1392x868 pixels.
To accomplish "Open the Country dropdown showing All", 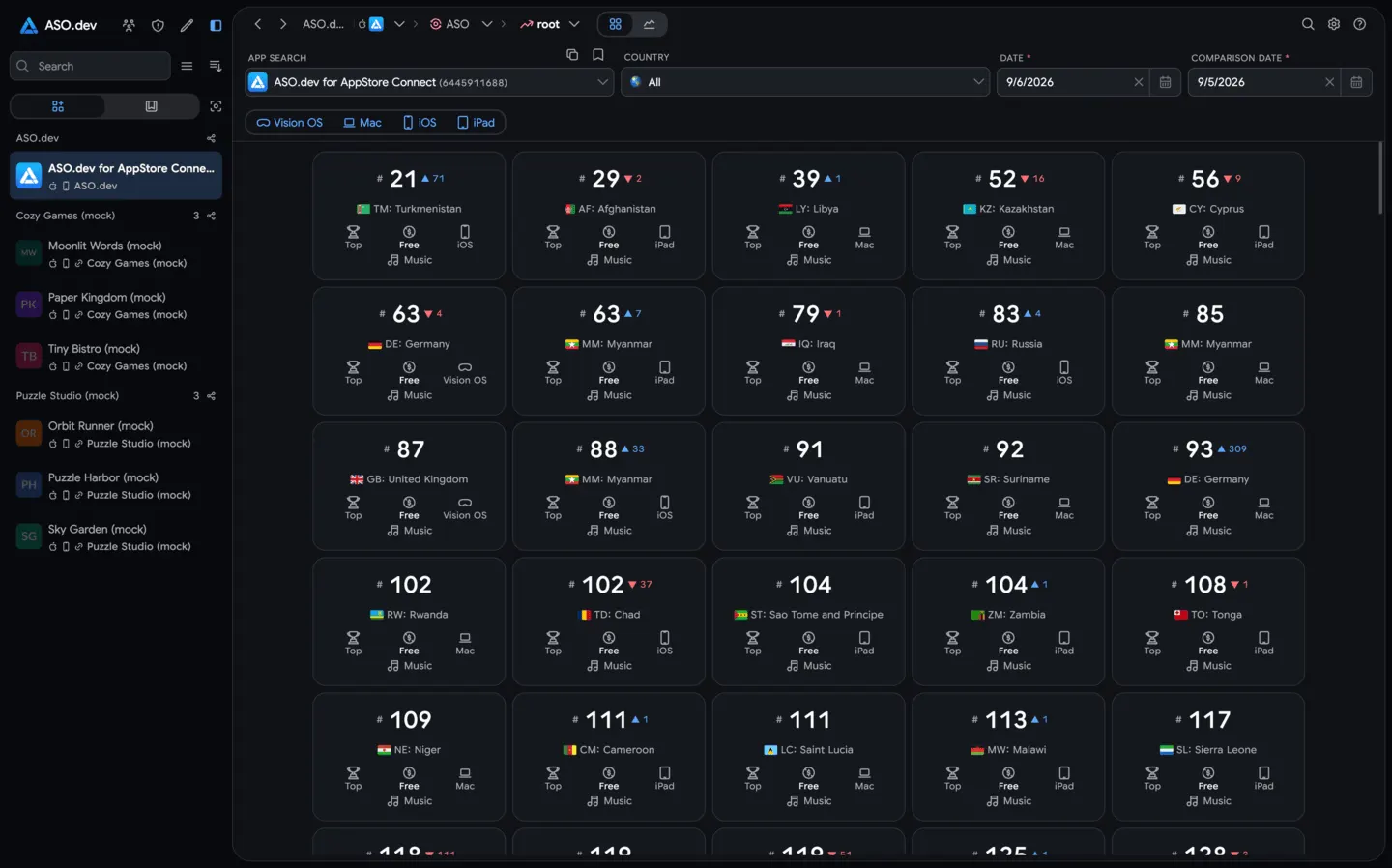I will tap(806, 82).
